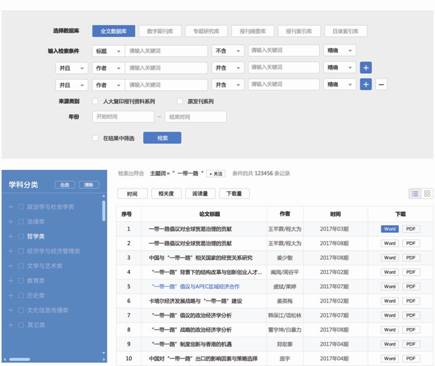Click the sidebar horizontal scrollbar thumb
This screenshot has width=435, height=366.
[x=20, y=359]
